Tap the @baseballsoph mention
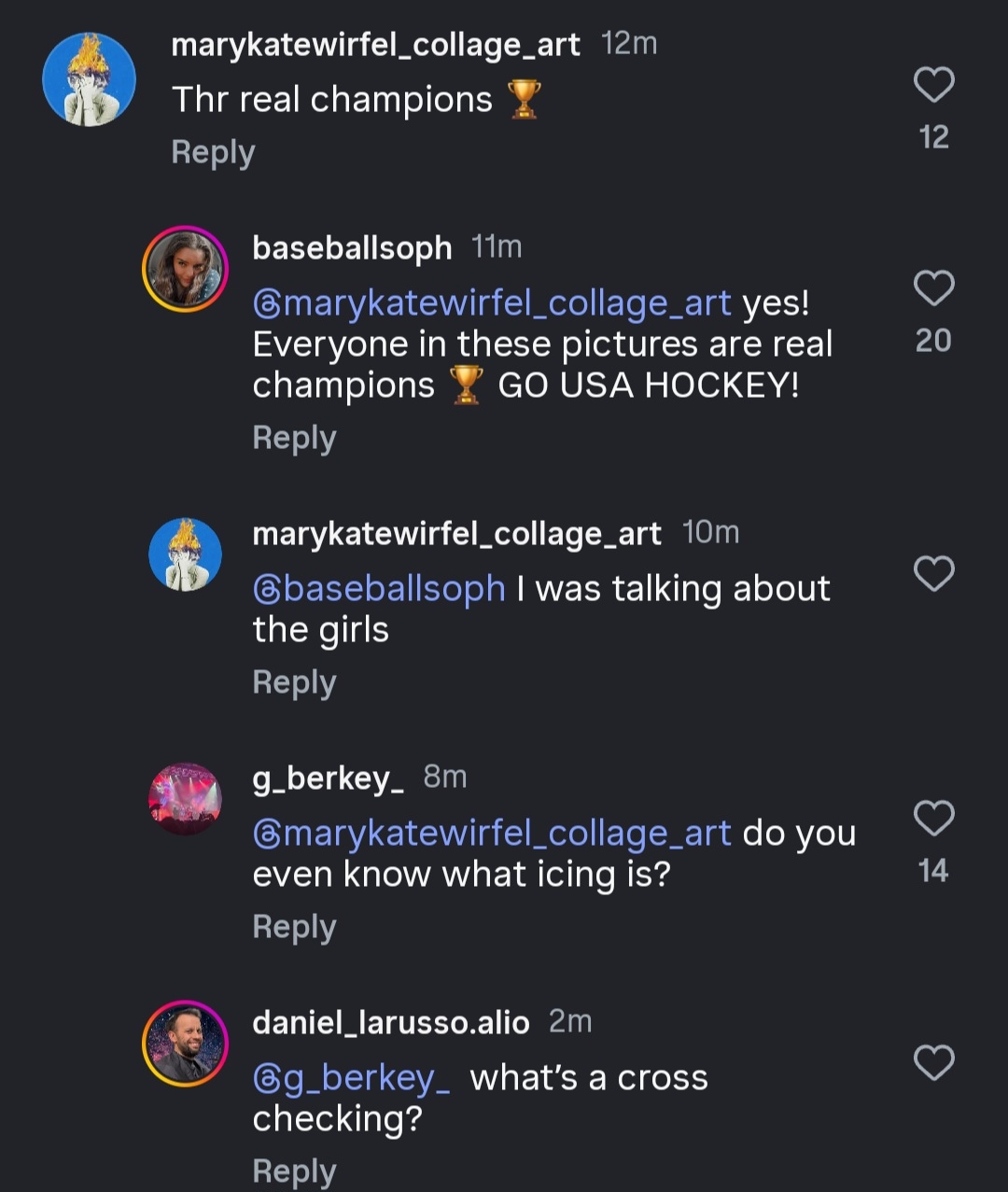 [x=379, y=589]
